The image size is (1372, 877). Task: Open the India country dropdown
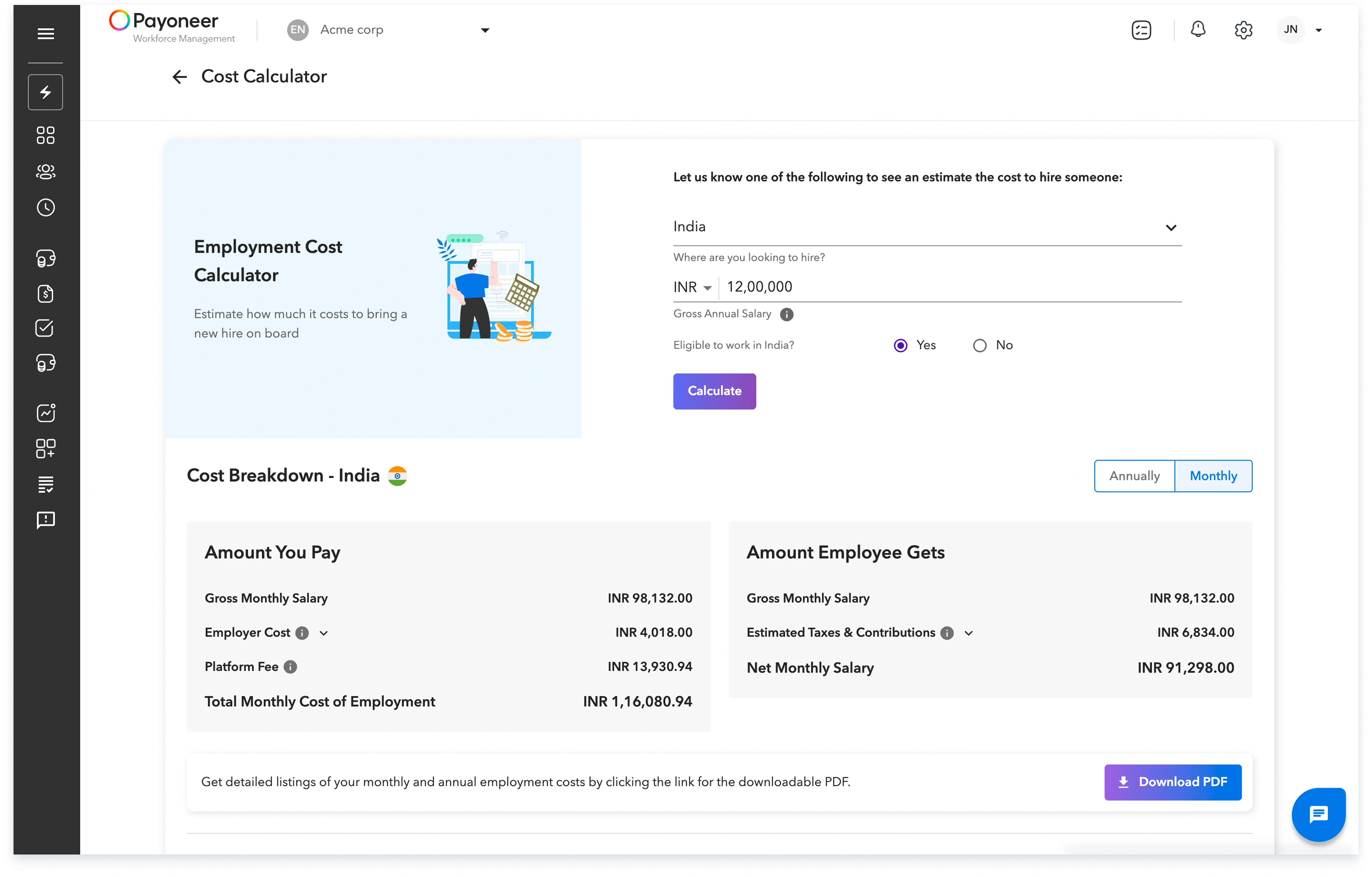[x=927, y=227]
